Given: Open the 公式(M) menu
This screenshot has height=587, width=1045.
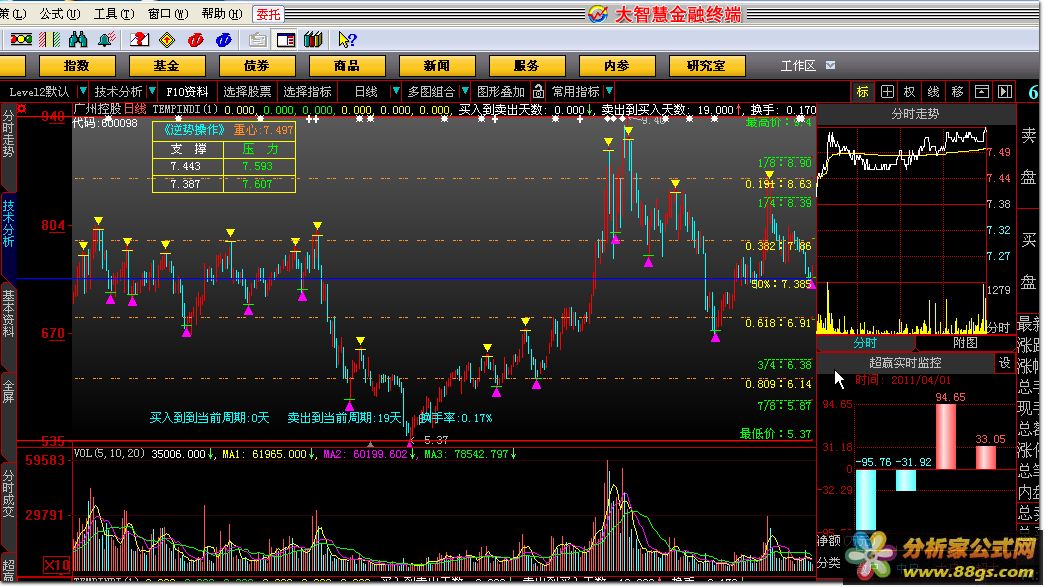Looking at the screenshot, I should [x=59, y=14].
